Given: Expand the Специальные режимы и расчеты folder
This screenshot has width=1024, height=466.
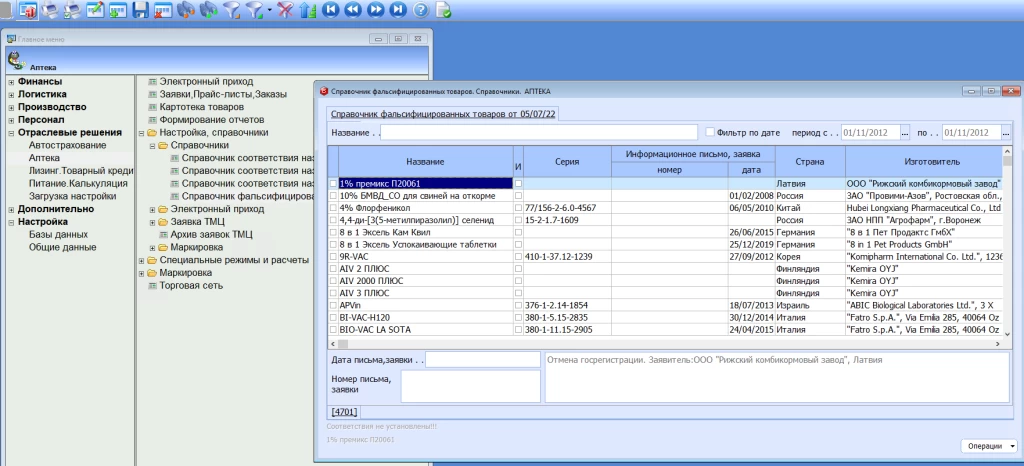Looking at the screenshot, I should [142, 260].
